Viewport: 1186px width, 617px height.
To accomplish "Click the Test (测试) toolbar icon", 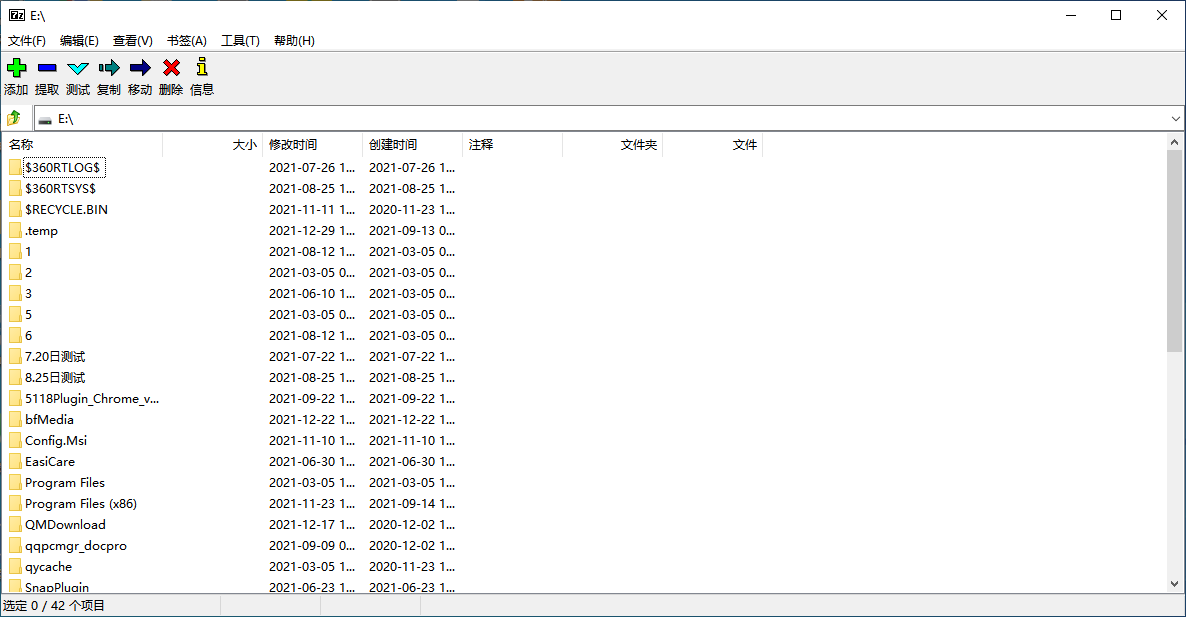I will pos(78,68).
